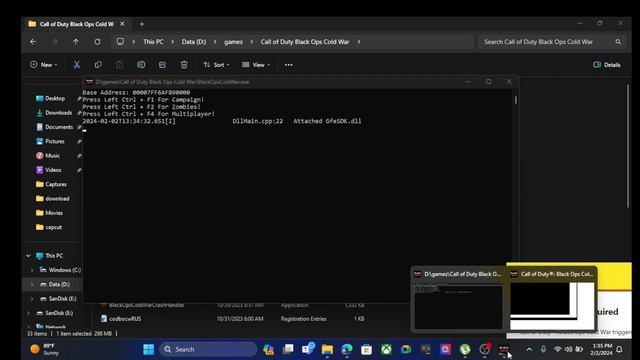Image resolution: width=640 pixels, height=360 pixels.
Task: Click Call of Duty Black Ops Cold War breadcrumb
Action: (x=305, y=42)
